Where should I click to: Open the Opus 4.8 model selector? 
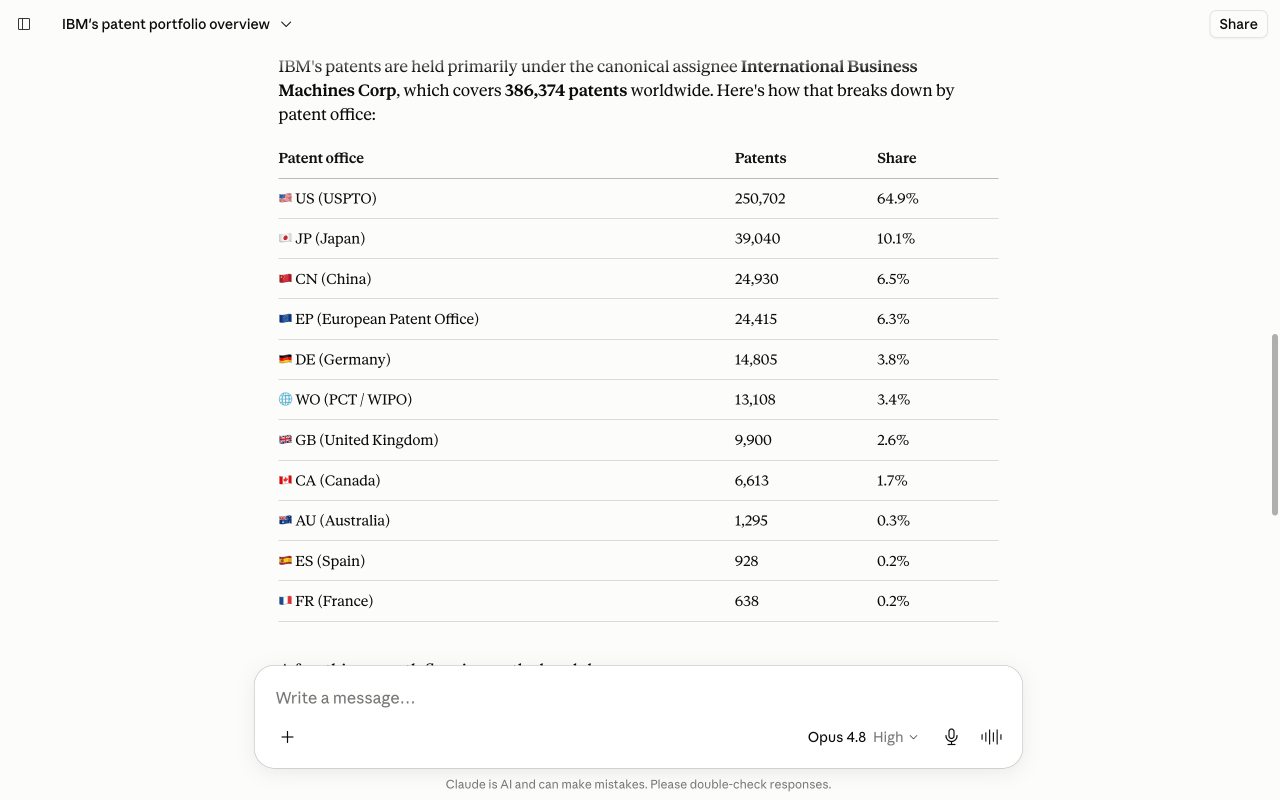point(836,737)
